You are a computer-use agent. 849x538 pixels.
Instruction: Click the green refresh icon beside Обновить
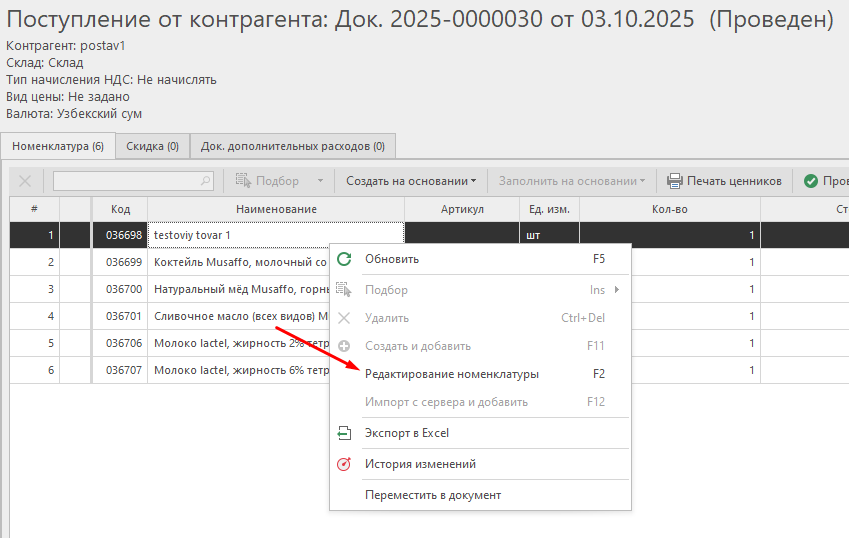(344, 259)
